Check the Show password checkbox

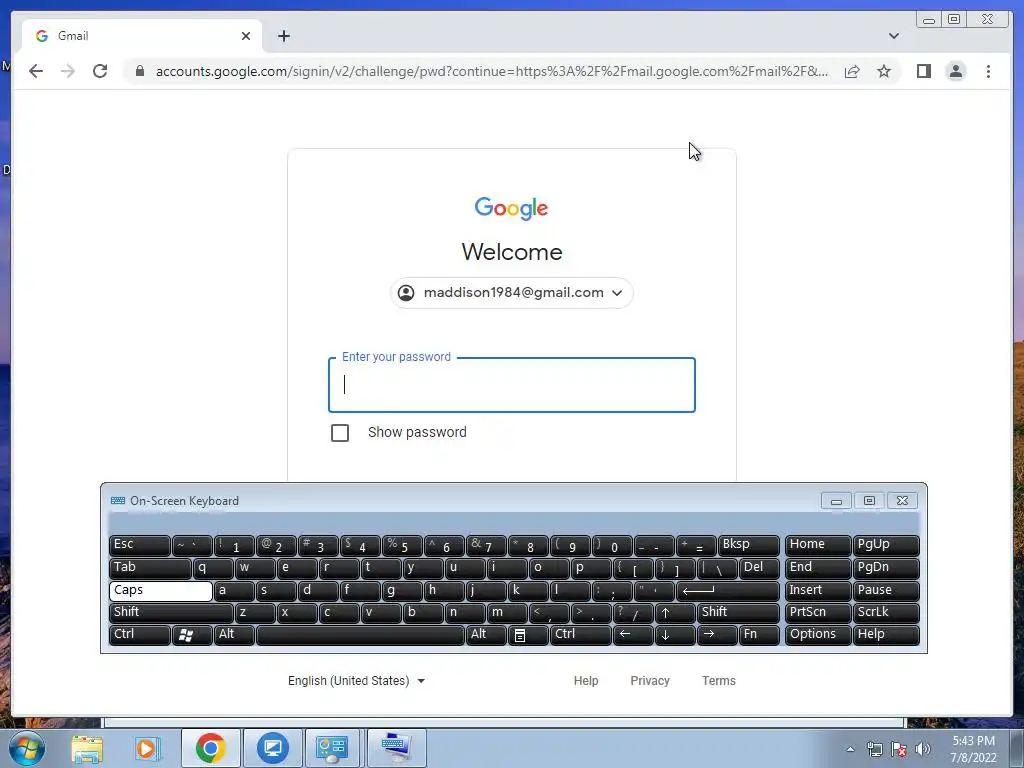pos(340,433)
